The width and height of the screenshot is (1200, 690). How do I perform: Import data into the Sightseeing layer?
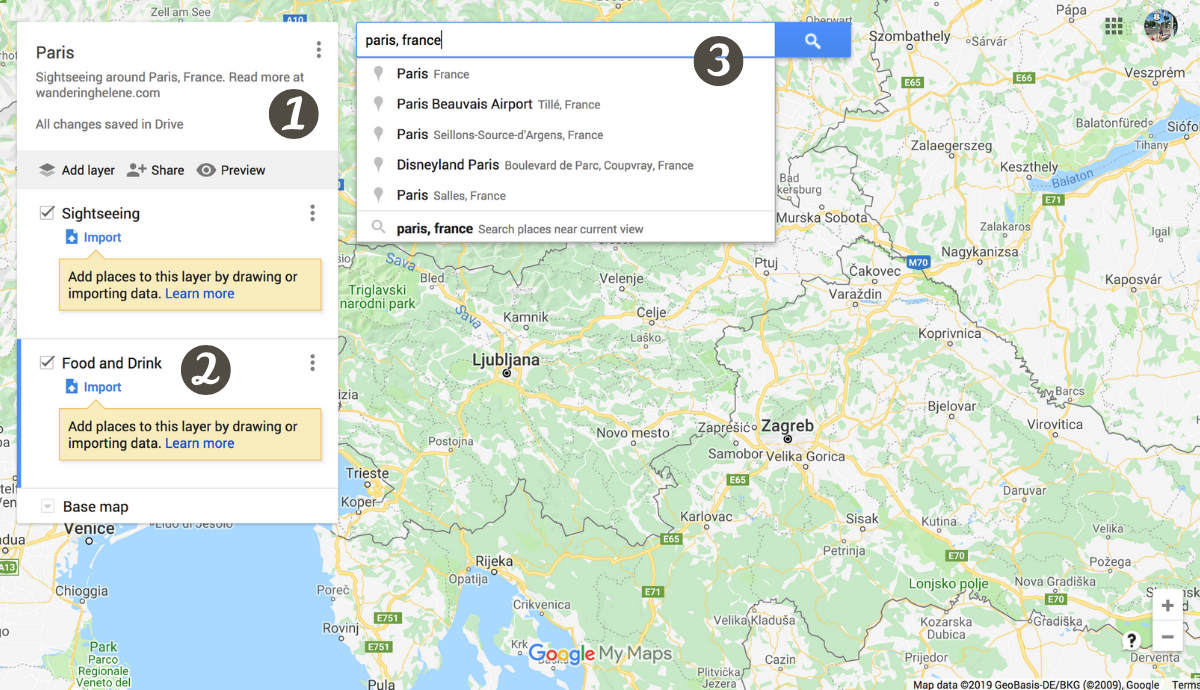pyautogui.click(x=93, y=238)
